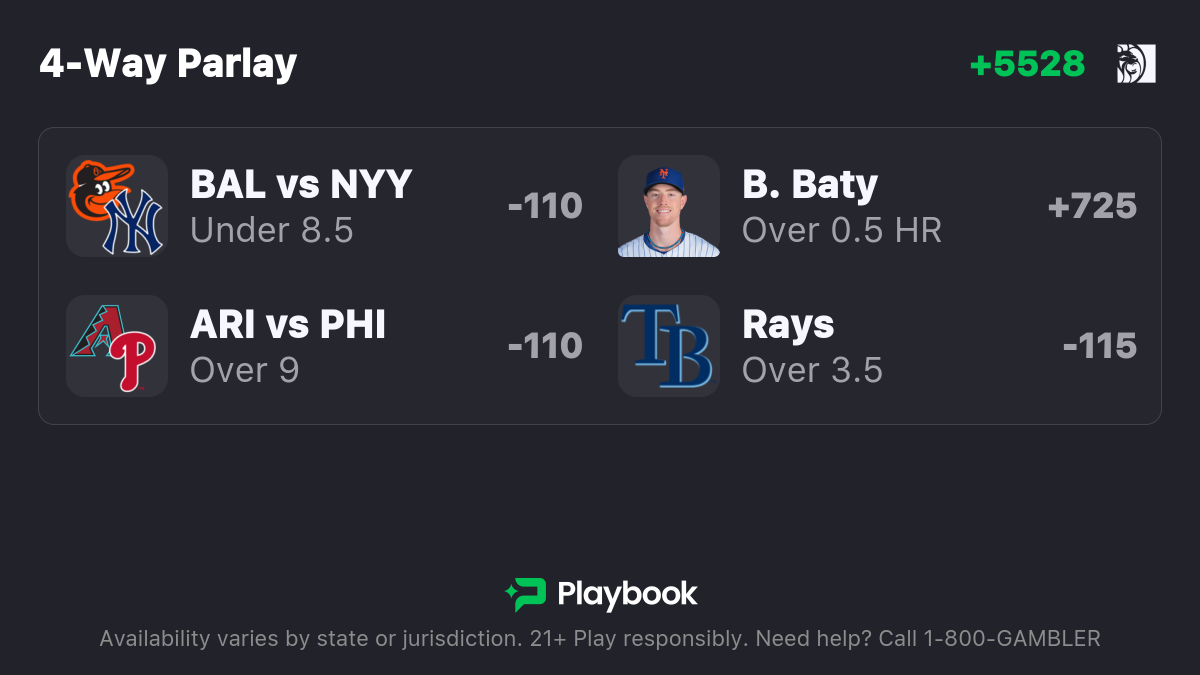Open the B. Baty player headshot
1200x675 pixels.
(x=669, y=206)
